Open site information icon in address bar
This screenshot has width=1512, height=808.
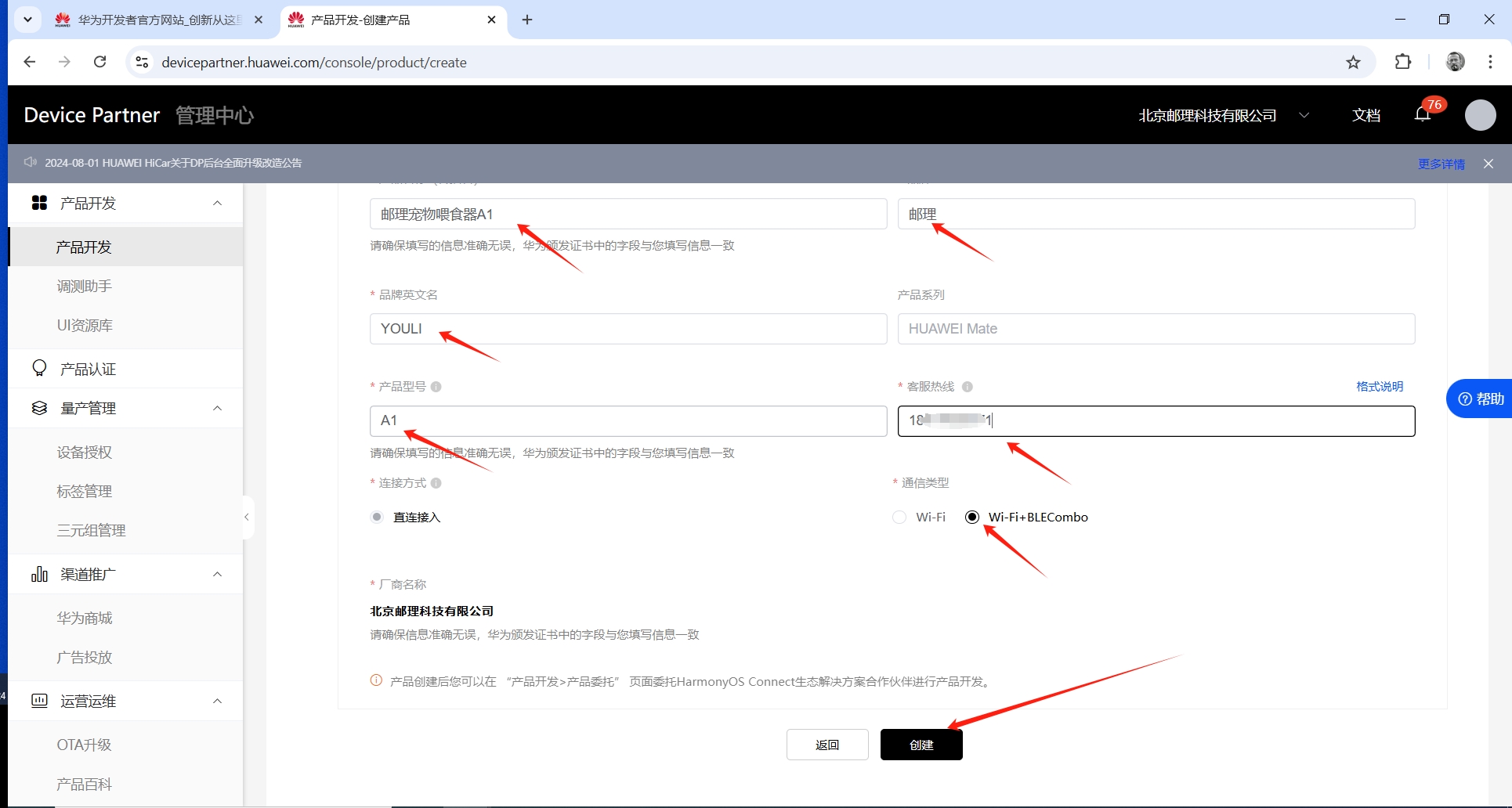142,62
